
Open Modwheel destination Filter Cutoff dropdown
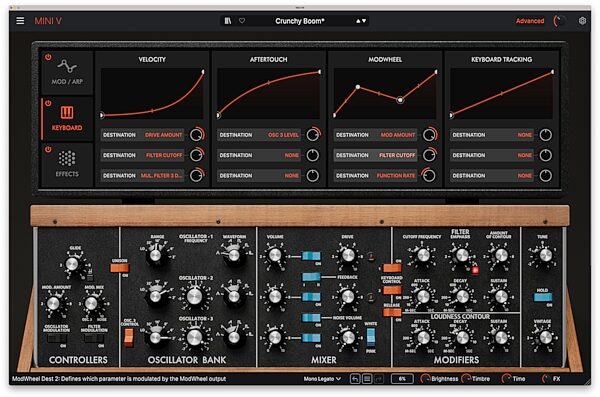[375, 155]
